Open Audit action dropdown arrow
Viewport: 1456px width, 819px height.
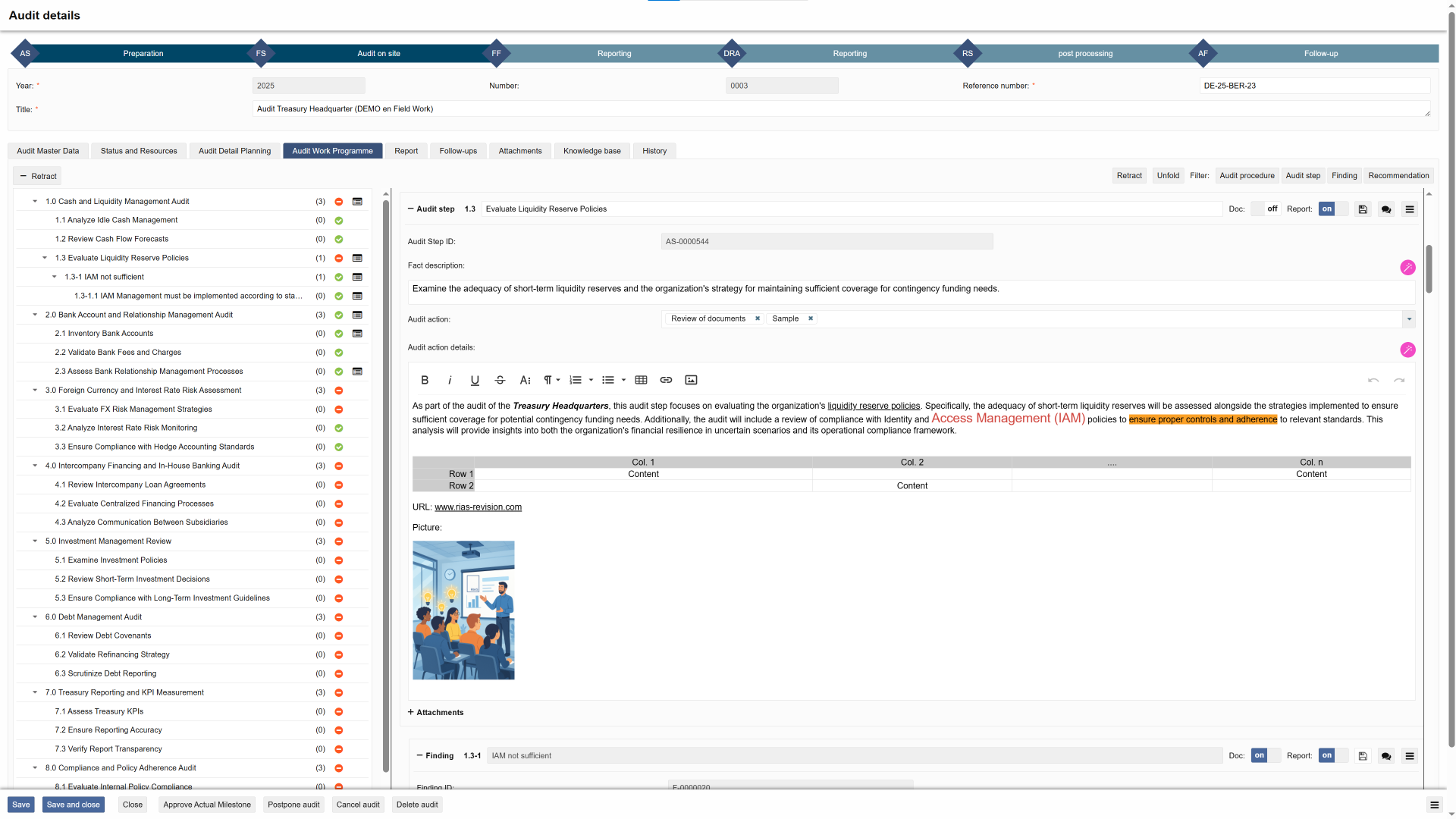pyautogui.click(x=1409, y=319)
